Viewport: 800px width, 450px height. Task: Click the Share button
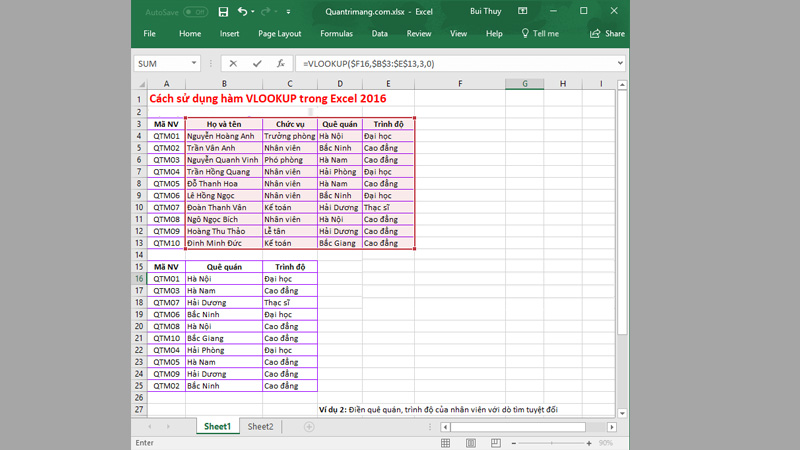(x=607, y=34)
